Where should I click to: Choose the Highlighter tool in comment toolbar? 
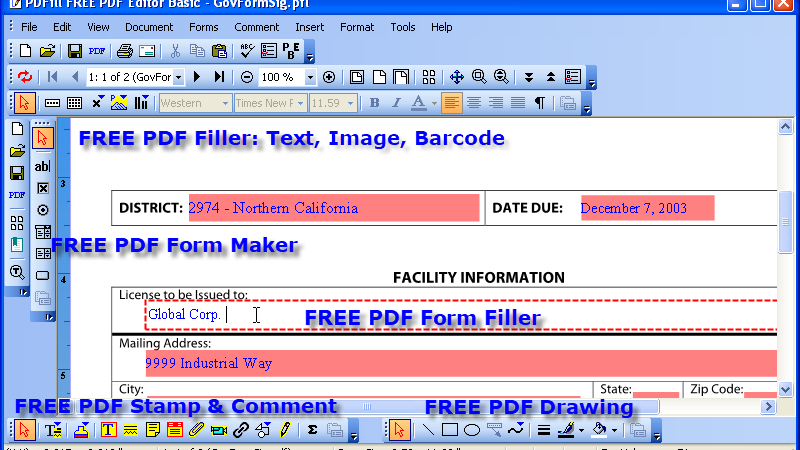(131, 430)
